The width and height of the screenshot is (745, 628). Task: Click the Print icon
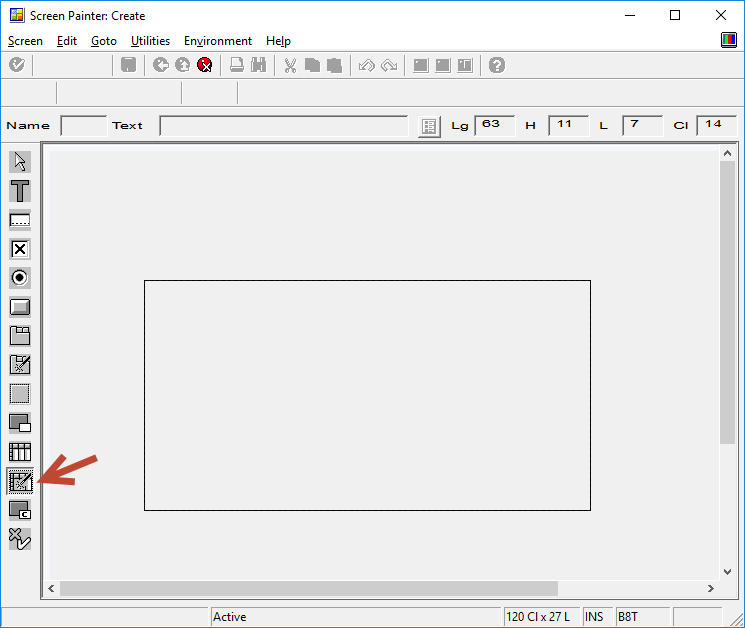[x=237, y=65]
